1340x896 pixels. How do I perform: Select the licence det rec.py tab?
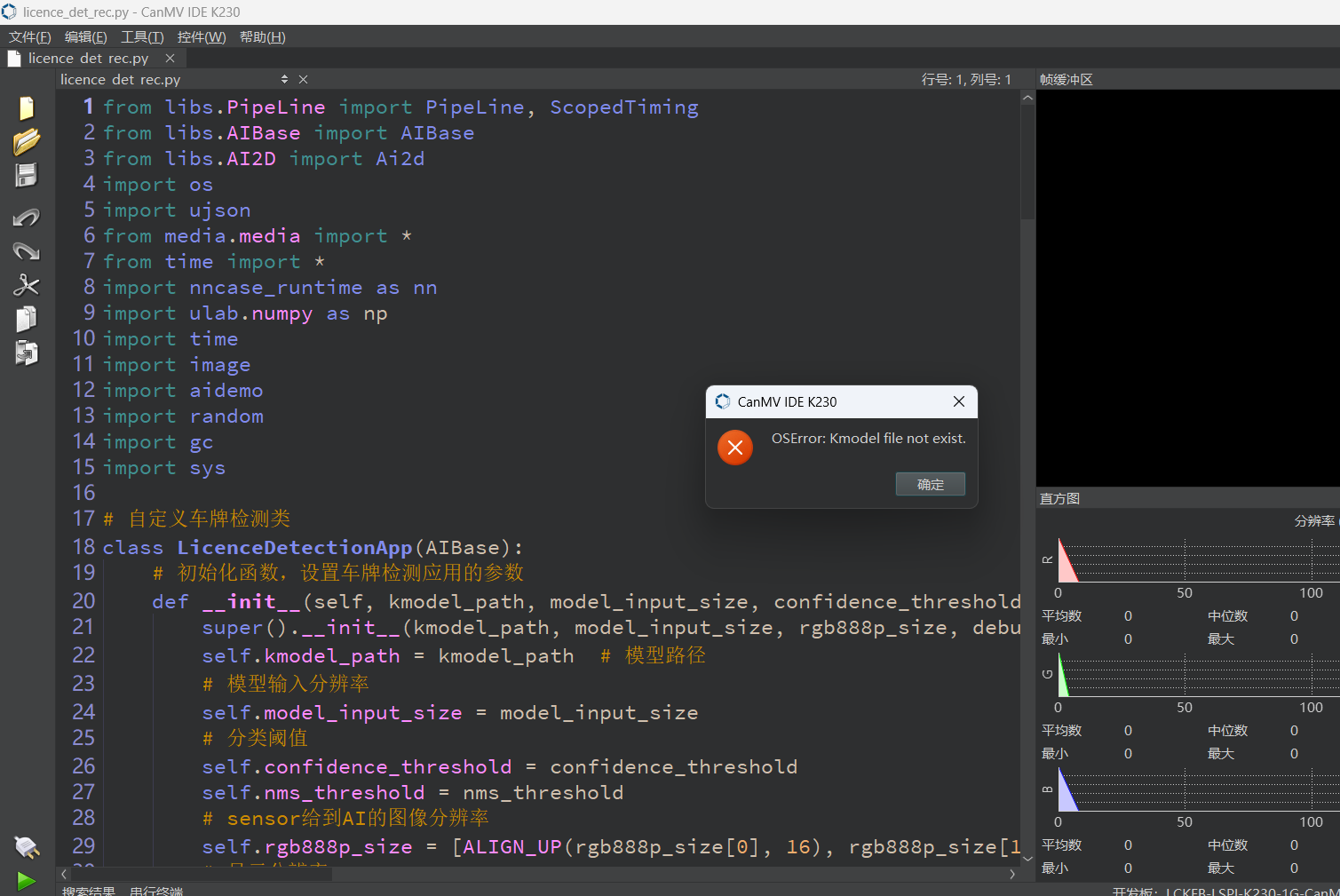point(88,59)
